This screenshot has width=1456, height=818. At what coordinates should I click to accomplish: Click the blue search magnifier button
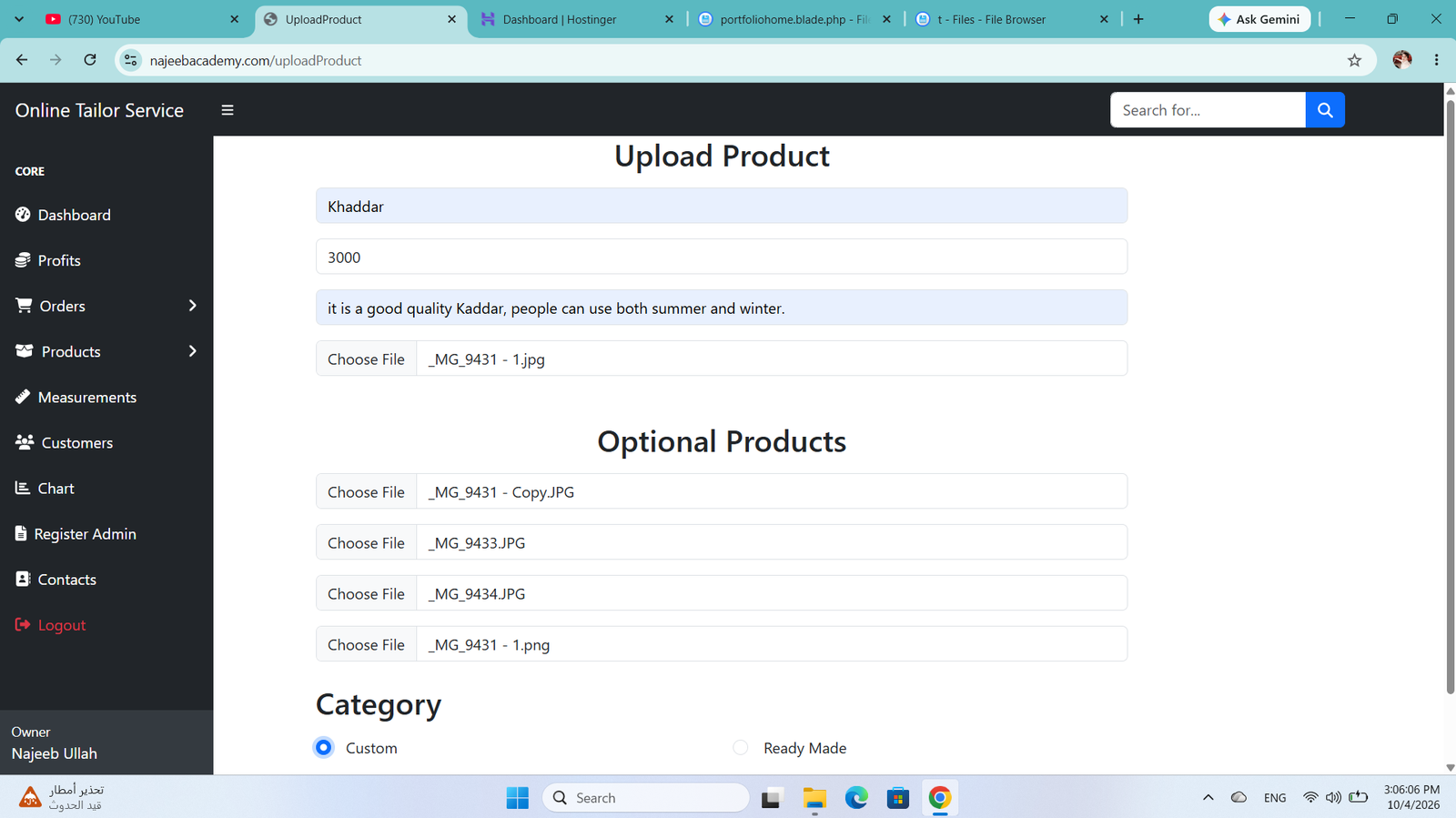tap(1325, 110)
